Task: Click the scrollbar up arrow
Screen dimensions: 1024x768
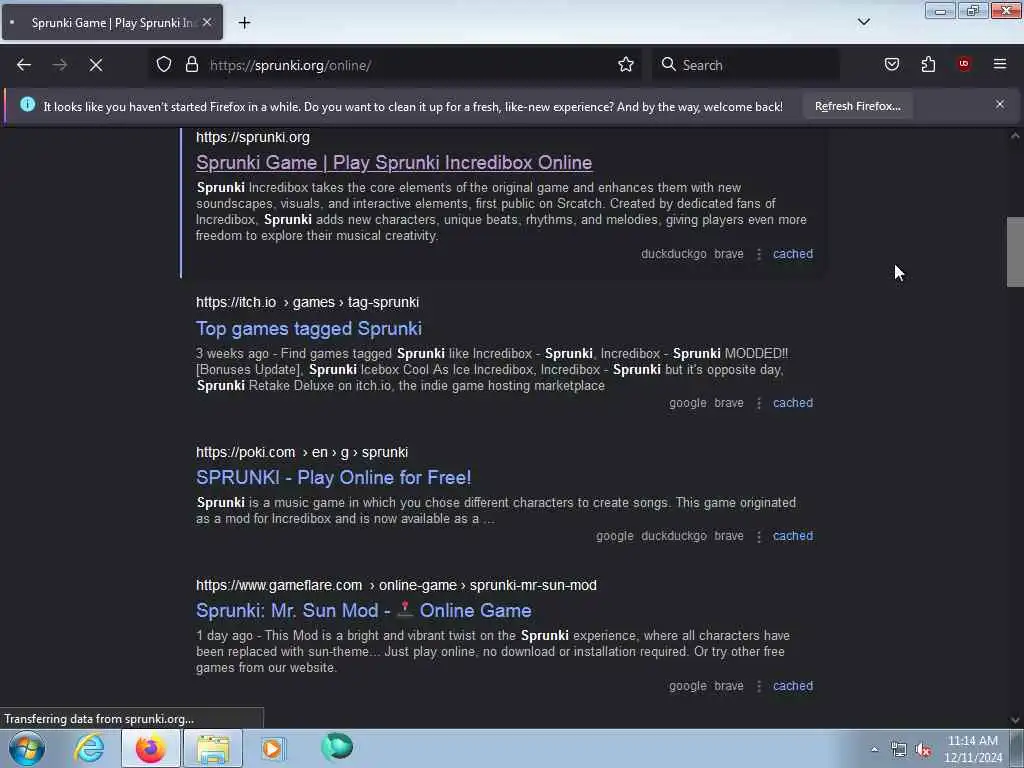Action: point(1015,136)
